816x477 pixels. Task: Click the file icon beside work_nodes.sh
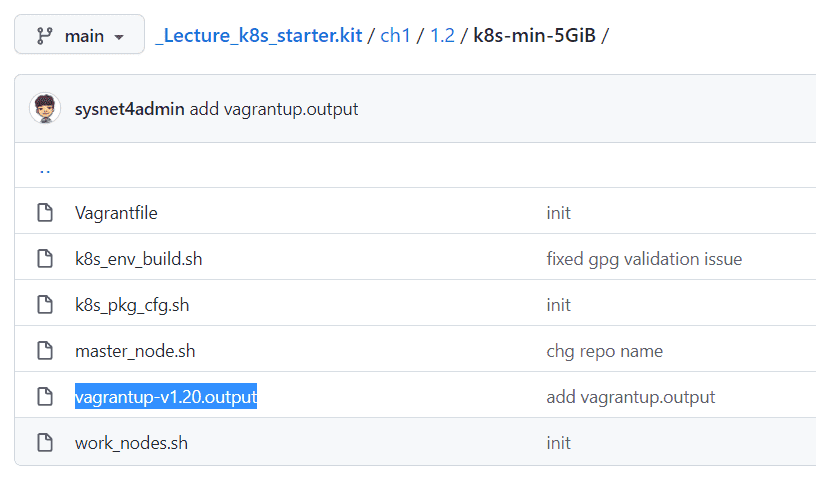45,443
